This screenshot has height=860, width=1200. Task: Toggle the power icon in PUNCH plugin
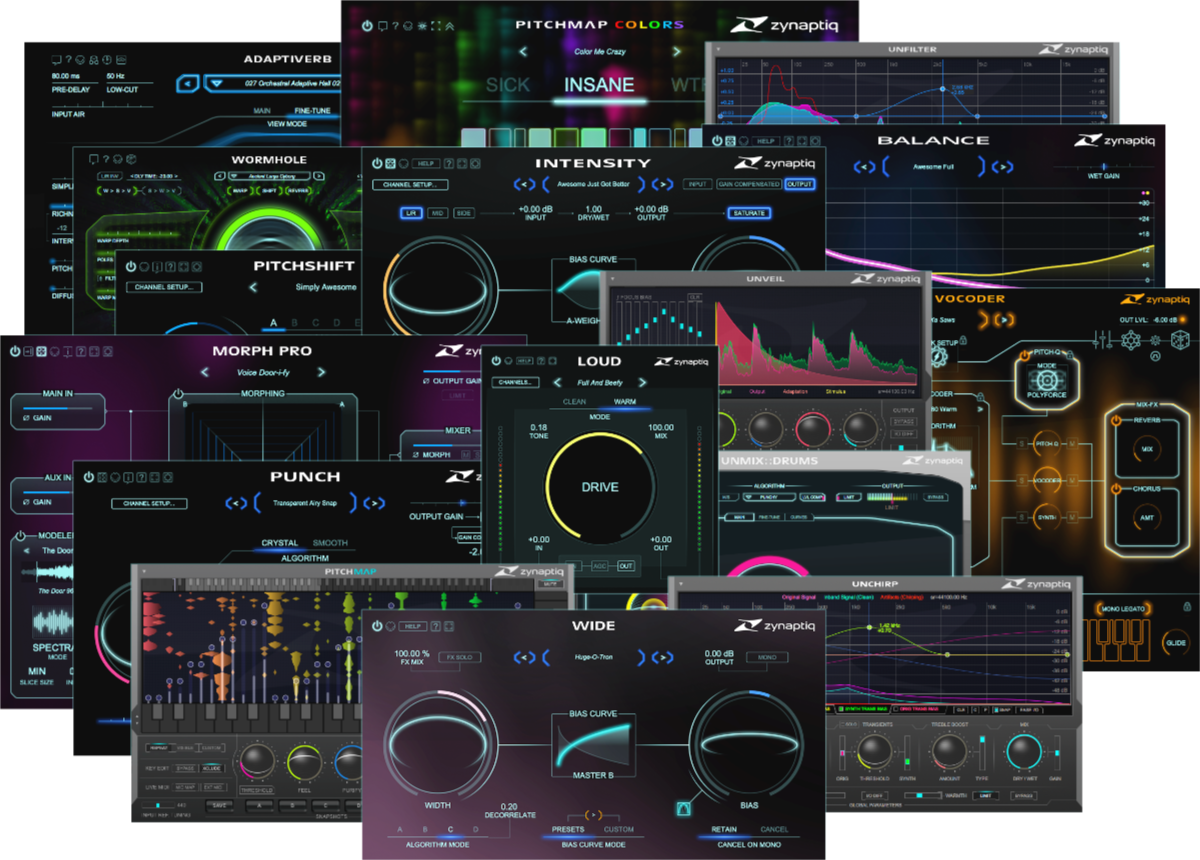pyautogui.click(x=88, y=477)
